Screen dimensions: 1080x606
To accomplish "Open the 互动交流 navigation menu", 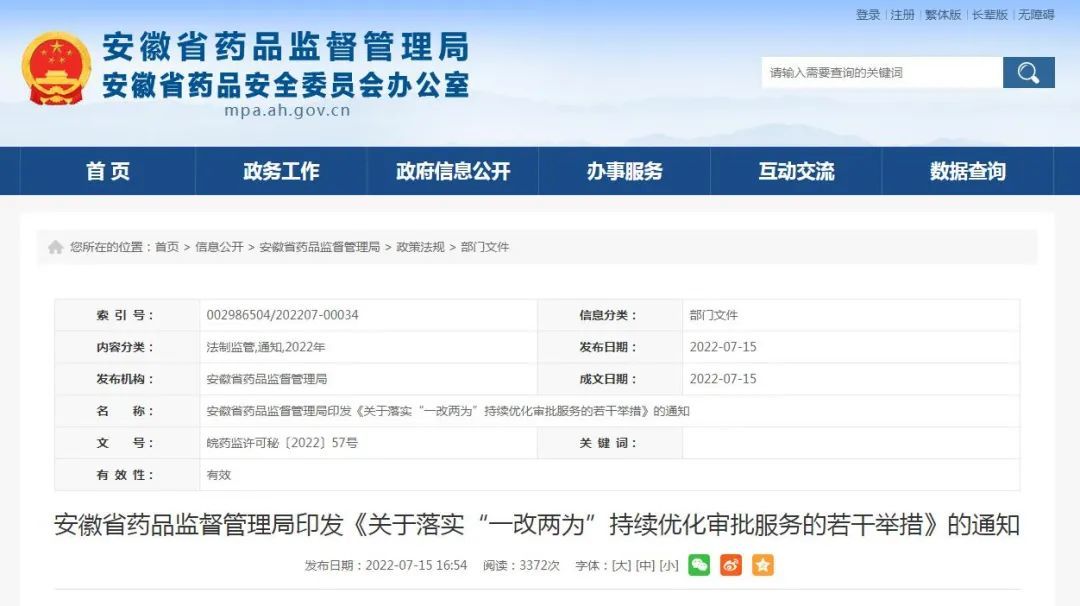I will click(x=795, y=171).
